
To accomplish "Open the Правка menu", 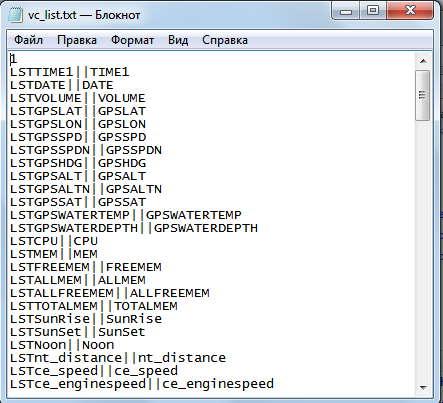I will click(77, 40).
